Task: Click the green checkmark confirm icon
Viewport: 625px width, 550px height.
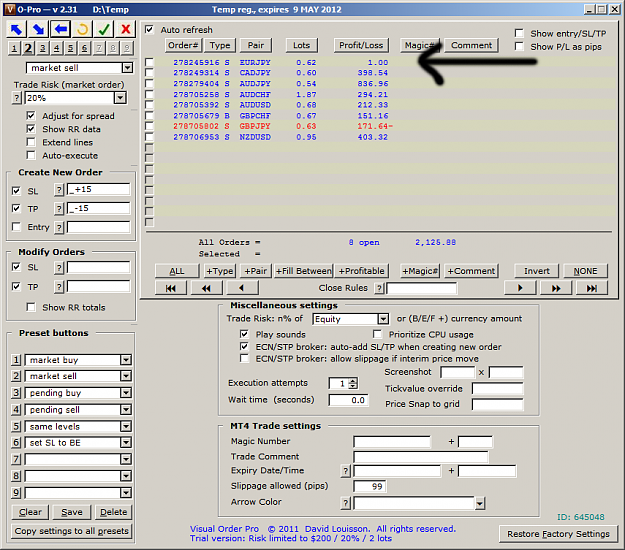Action: tap(104, 29)
